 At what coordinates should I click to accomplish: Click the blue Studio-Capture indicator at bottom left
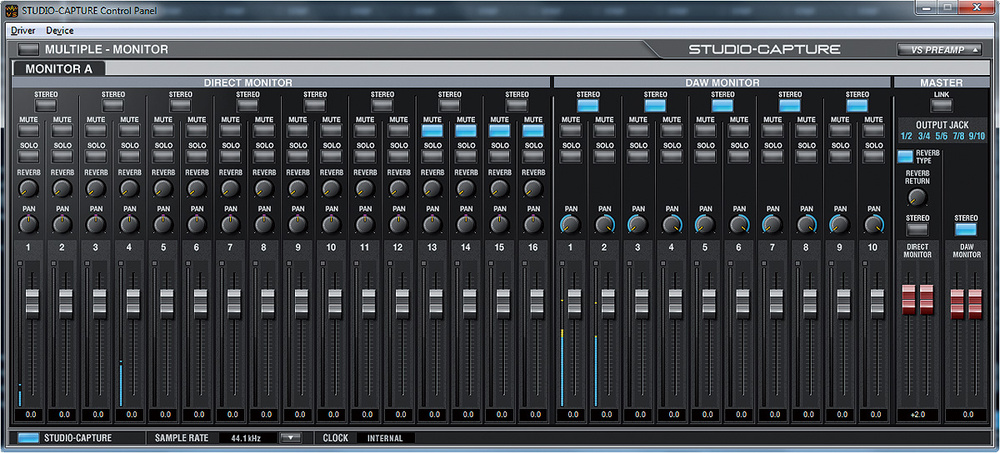(29, 438)
